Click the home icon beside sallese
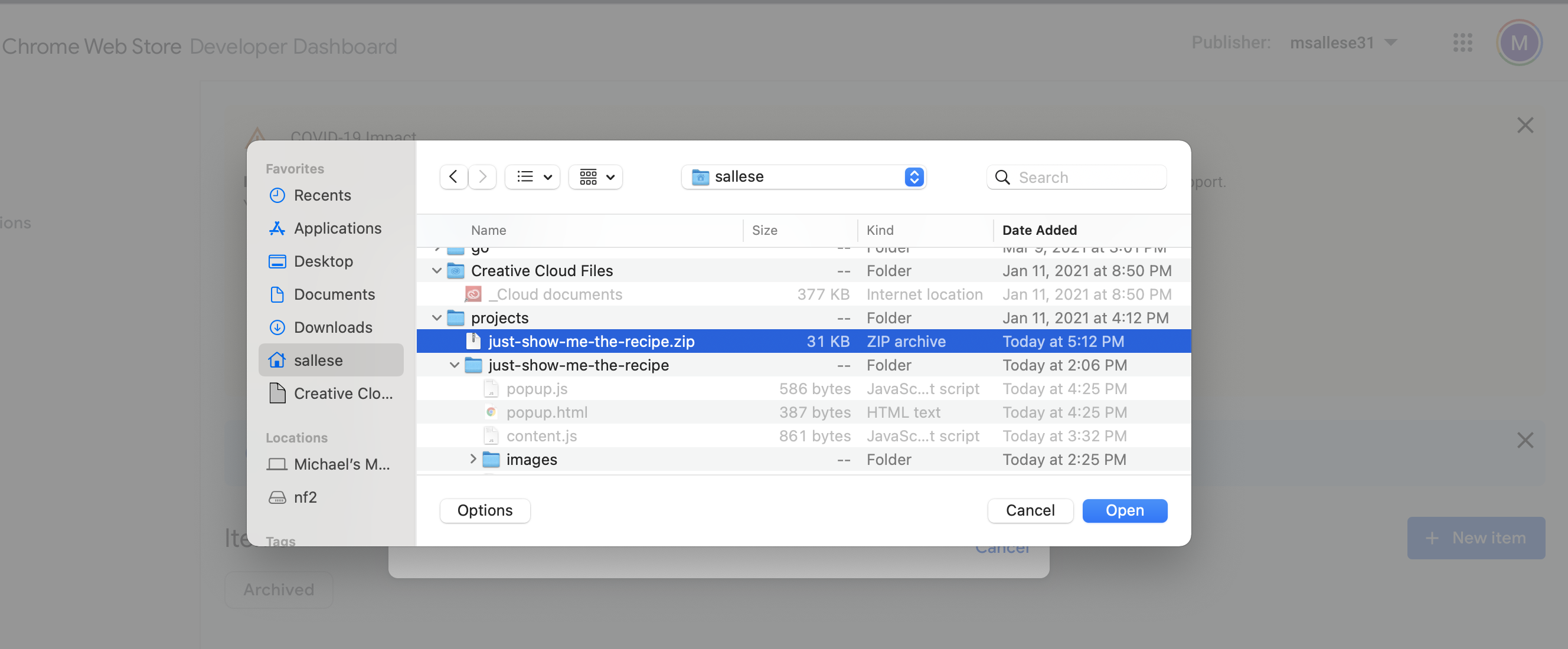1568x649 pixels. coord(277,360)
